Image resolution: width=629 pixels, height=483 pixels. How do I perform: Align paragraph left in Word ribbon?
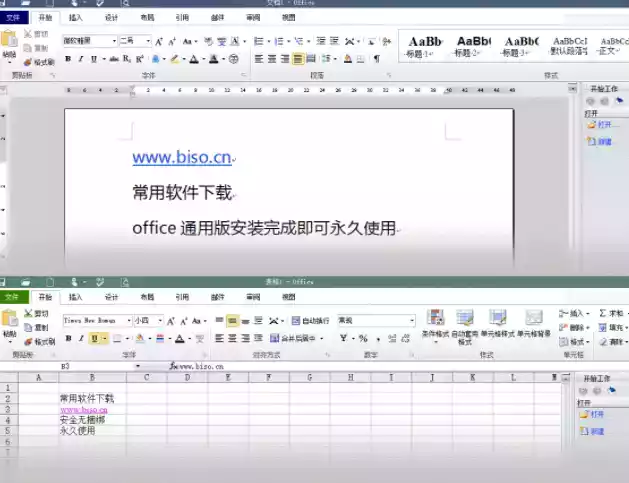pyautogui.click(x=259, y=59)
